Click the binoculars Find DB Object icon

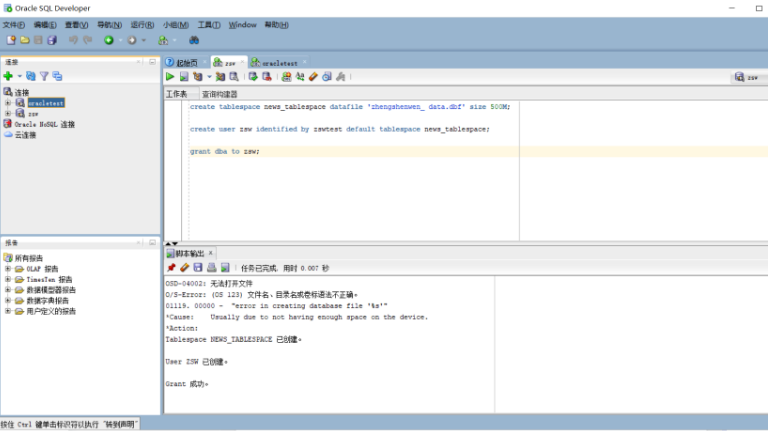pyautogui.click(x=194, y=40)
